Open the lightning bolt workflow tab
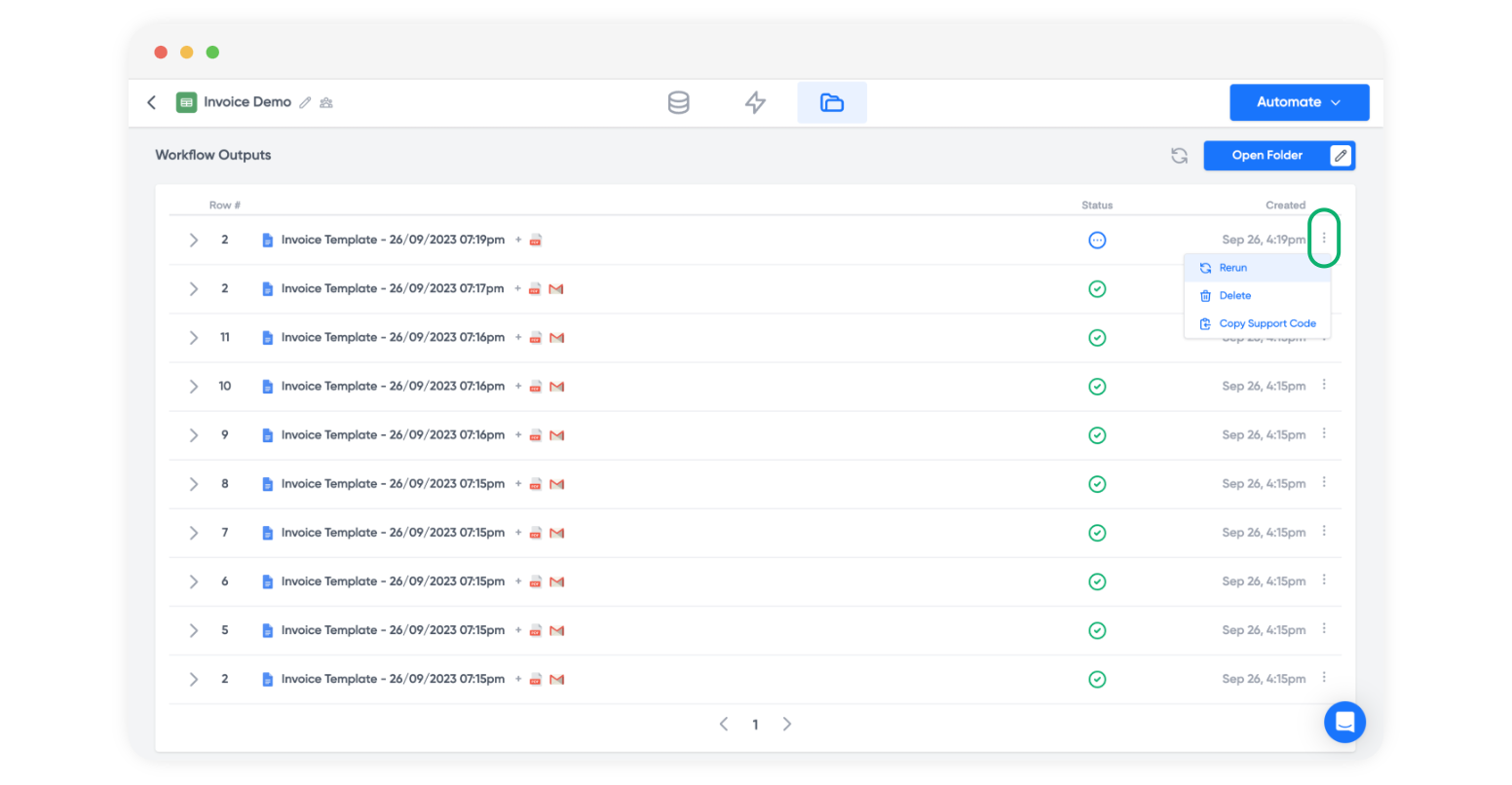This screenshot has height=785, width=1512. coord(755,102)
